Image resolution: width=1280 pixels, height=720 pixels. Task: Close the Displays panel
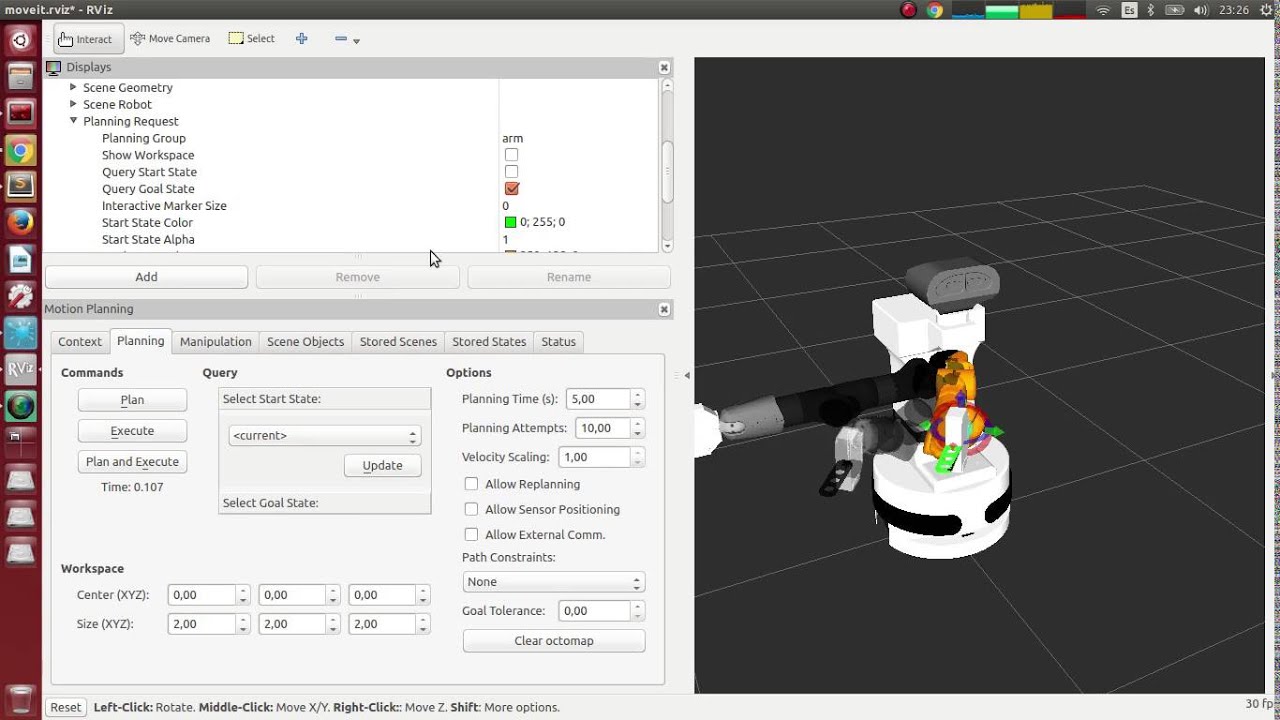pos(664,67)
